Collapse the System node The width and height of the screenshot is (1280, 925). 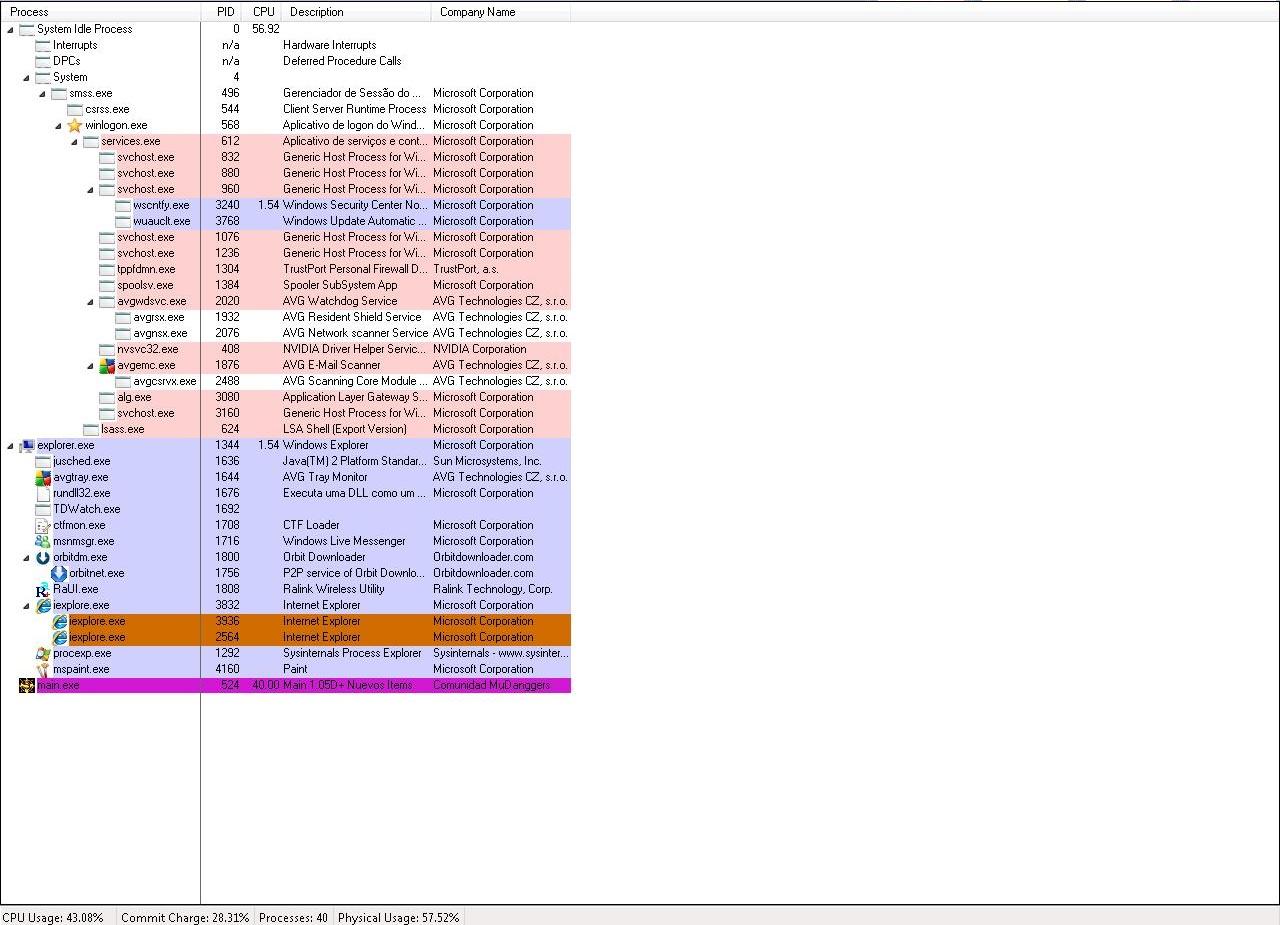[x=27, y=77]
